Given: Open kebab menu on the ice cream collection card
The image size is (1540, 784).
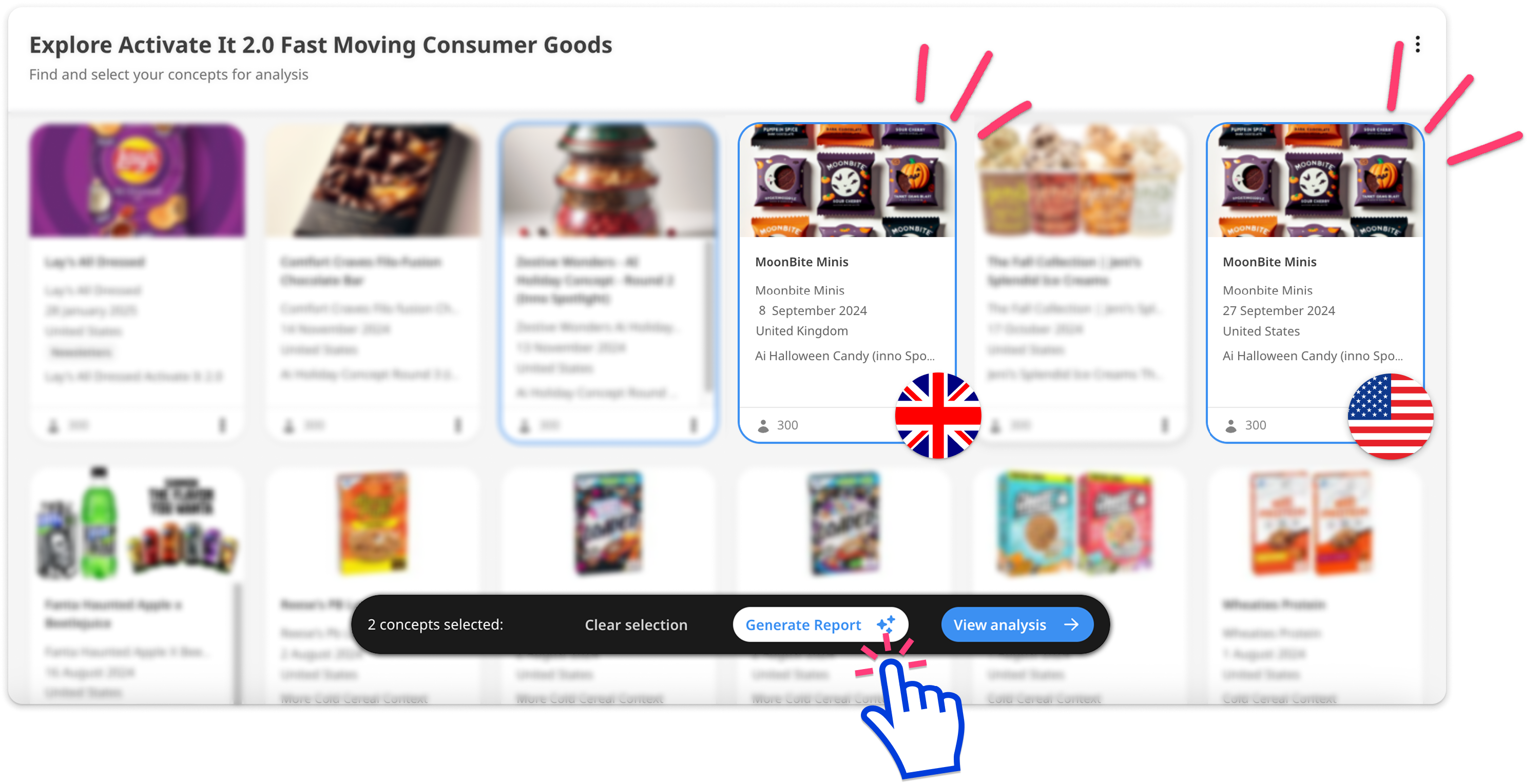Looking at the screenshot, I should (x=1164, y=425).
